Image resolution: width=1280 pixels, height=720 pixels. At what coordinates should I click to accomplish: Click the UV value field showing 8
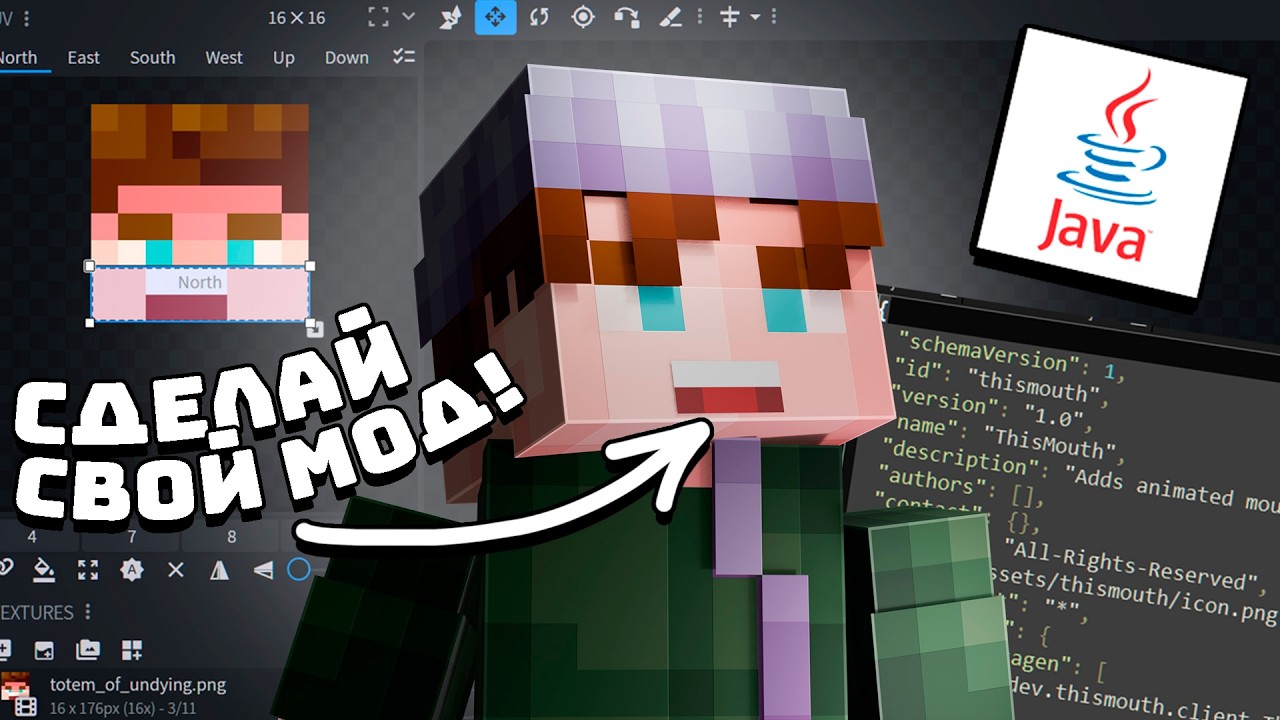[232, 536]
